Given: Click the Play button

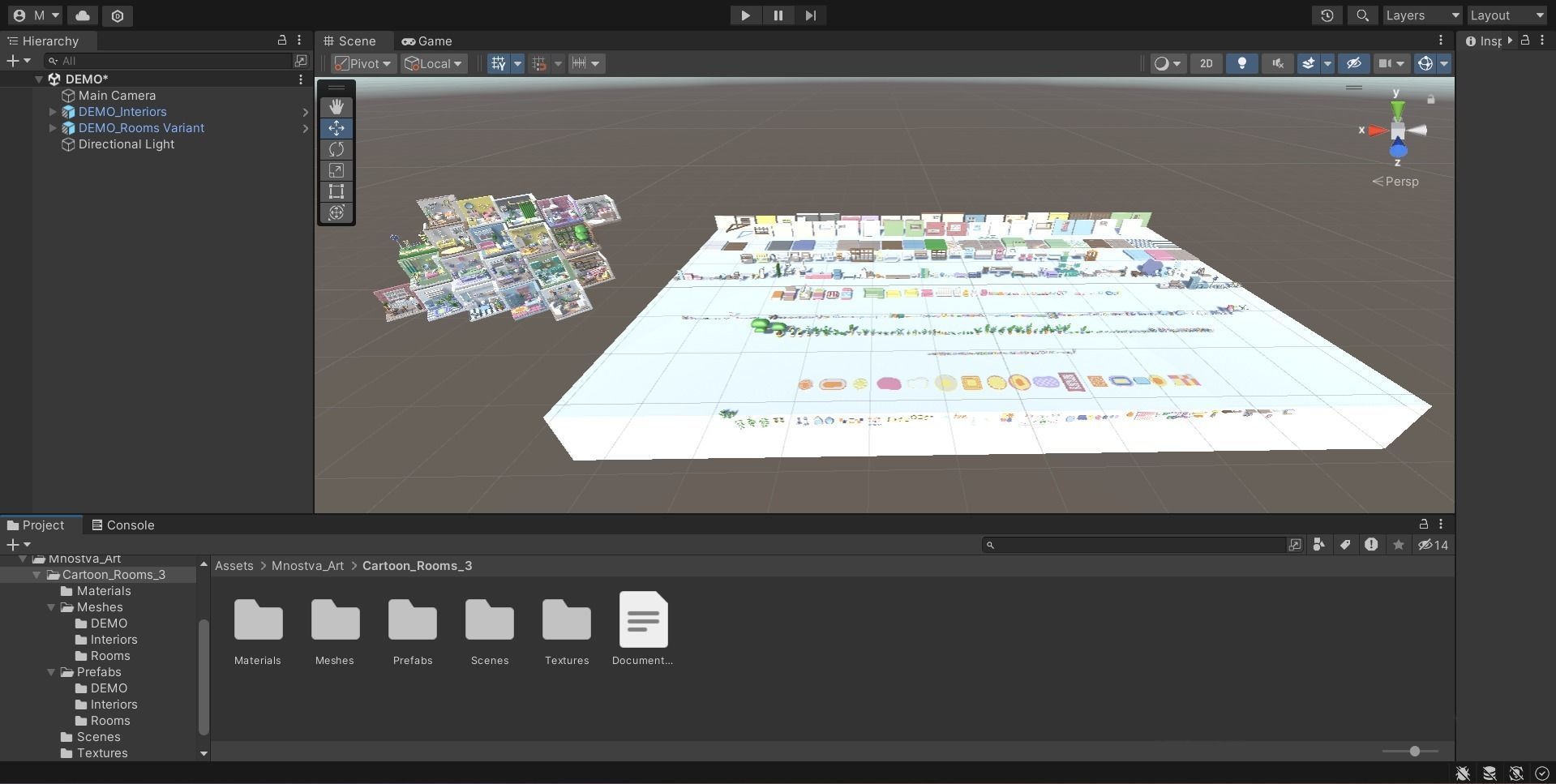Looking at the screenshot, I should point(745,15).
